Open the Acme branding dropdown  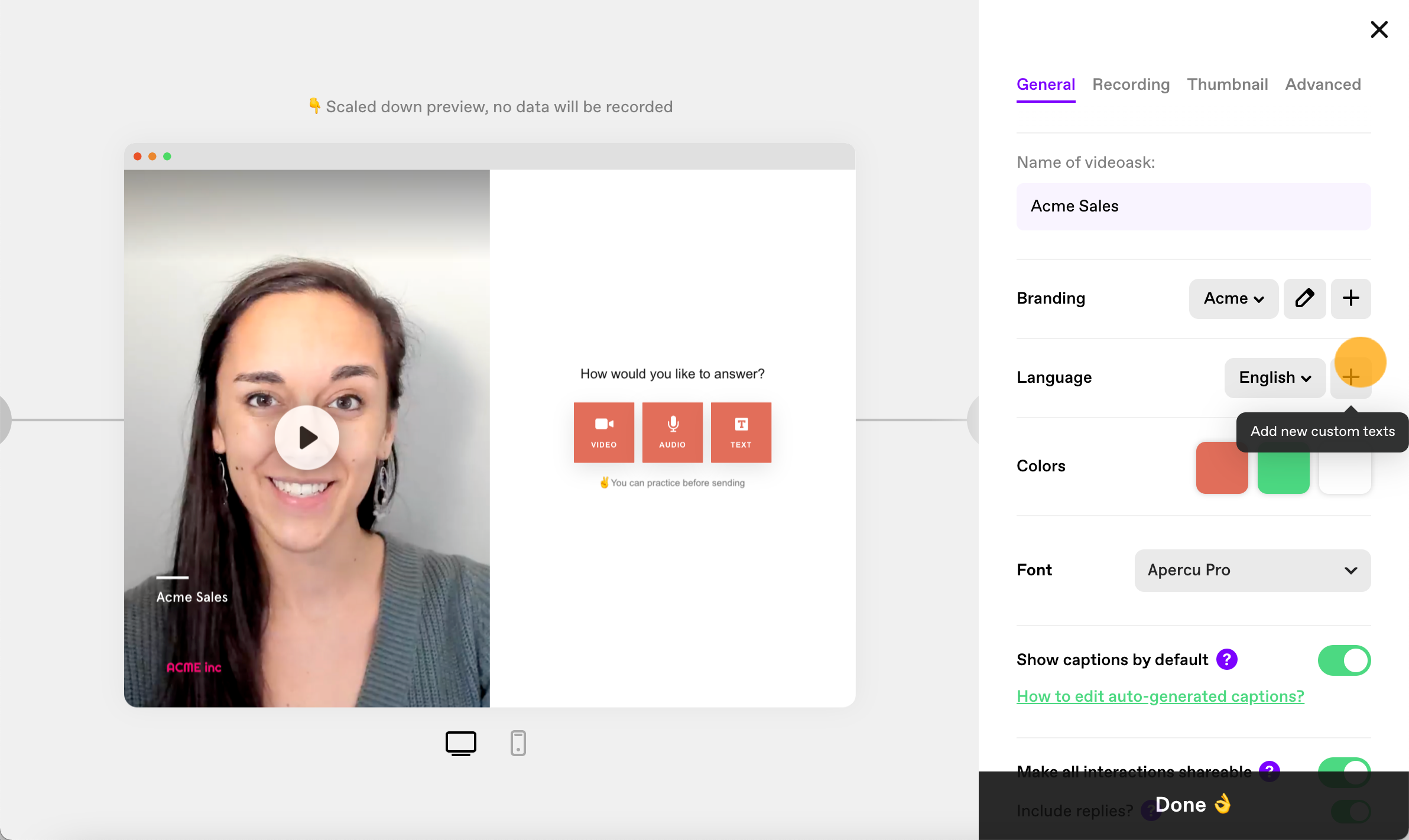(x=1233, y=298)
